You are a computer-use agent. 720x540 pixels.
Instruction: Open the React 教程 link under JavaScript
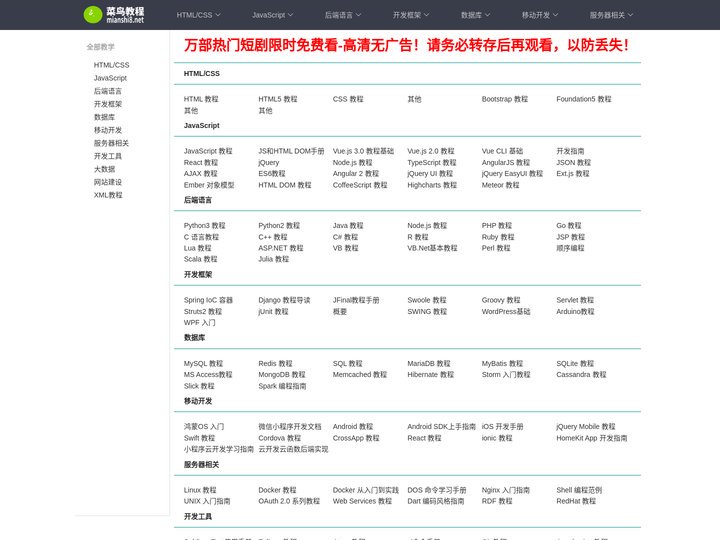pos(201,163)
